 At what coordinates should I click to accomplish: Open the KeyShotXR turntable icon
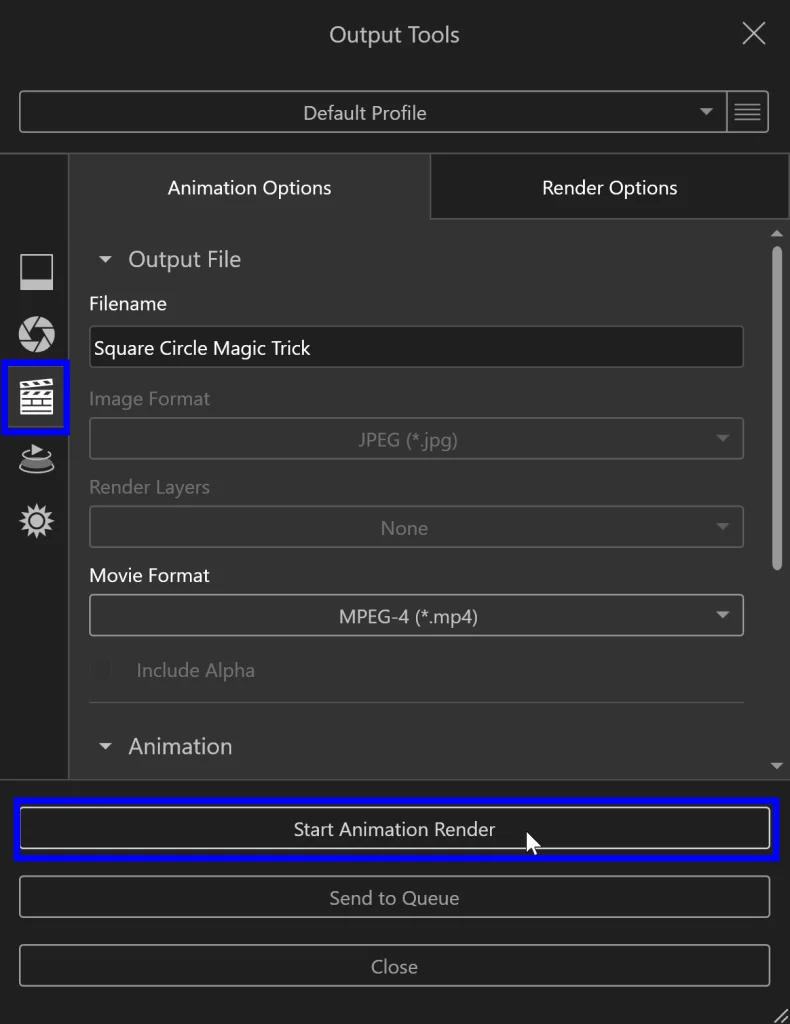(37, 459)
